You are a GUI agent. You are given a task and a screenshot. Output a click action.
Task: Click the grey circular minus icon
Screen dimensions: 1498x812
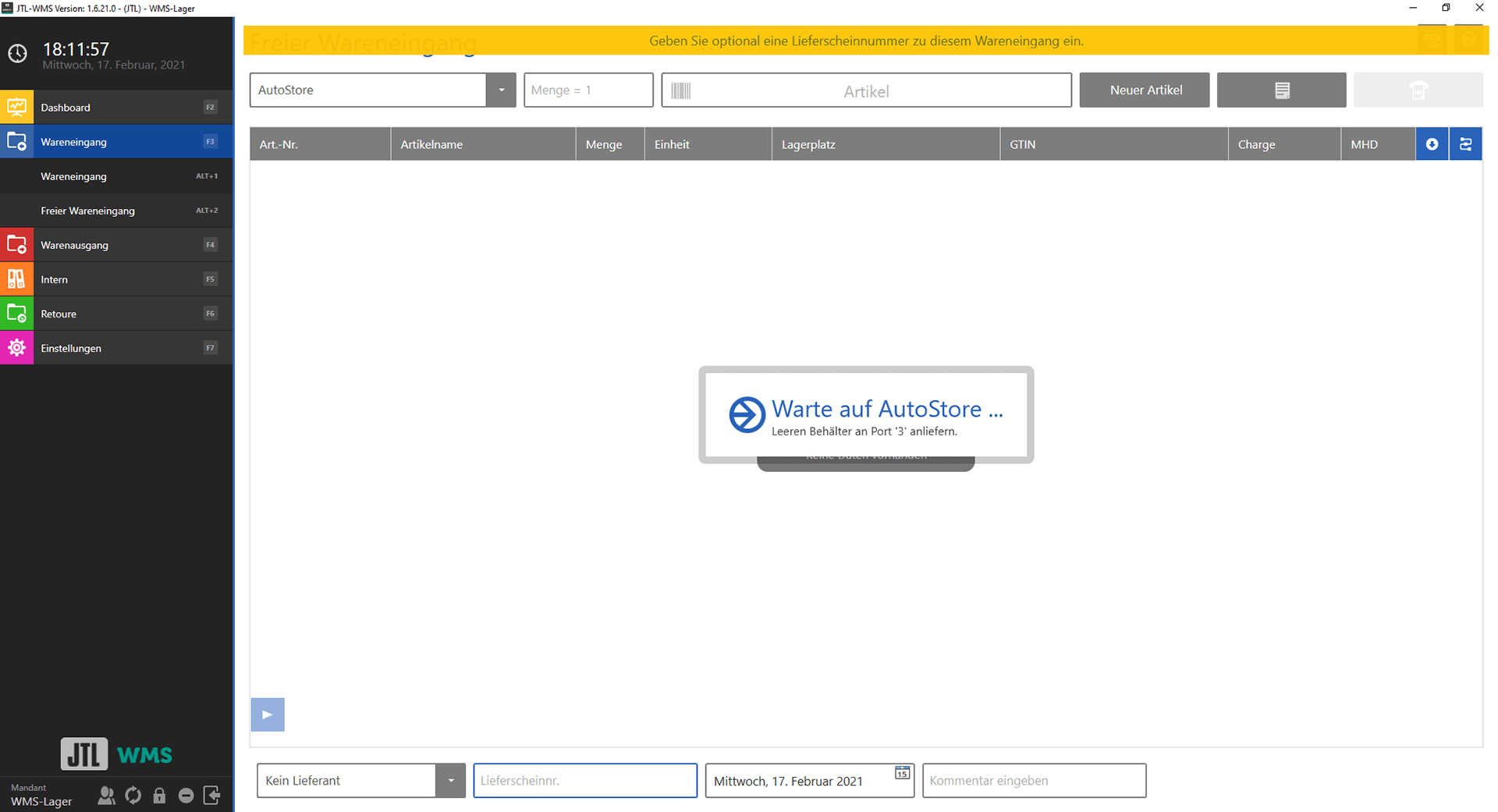pyautogui.click(x=186, y=796)
